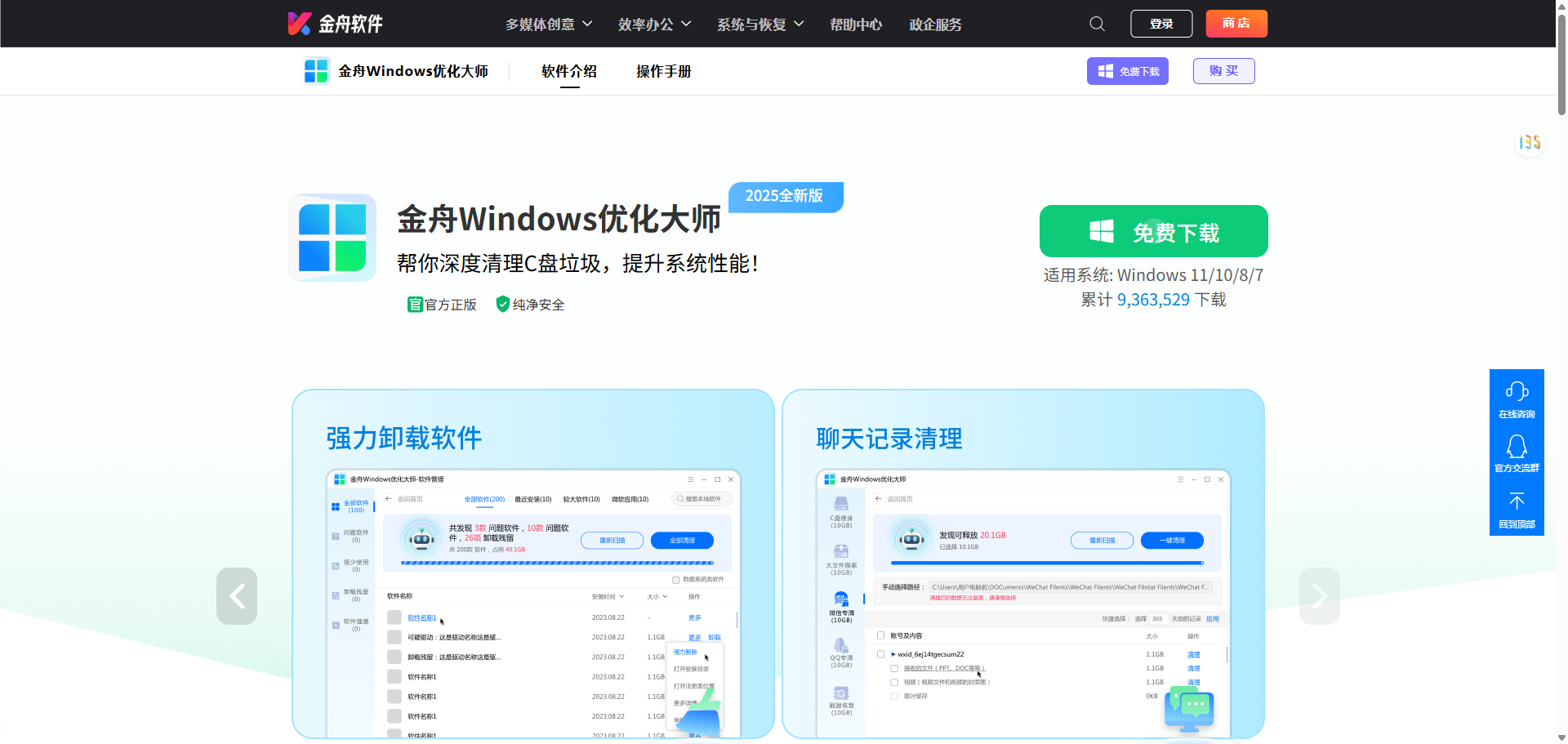This screenshot has width=1568, height=744.
Task: Select the C盘瘦身 sidebar icon
Action: (x=841, y=504)
